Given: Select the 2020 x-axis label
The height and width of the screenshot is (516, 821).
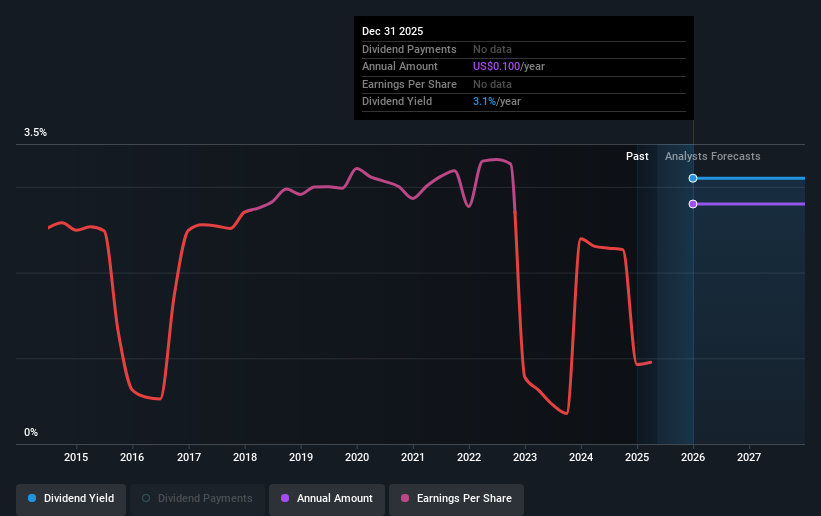Looking at the screenshot, I should click(357, 457).
